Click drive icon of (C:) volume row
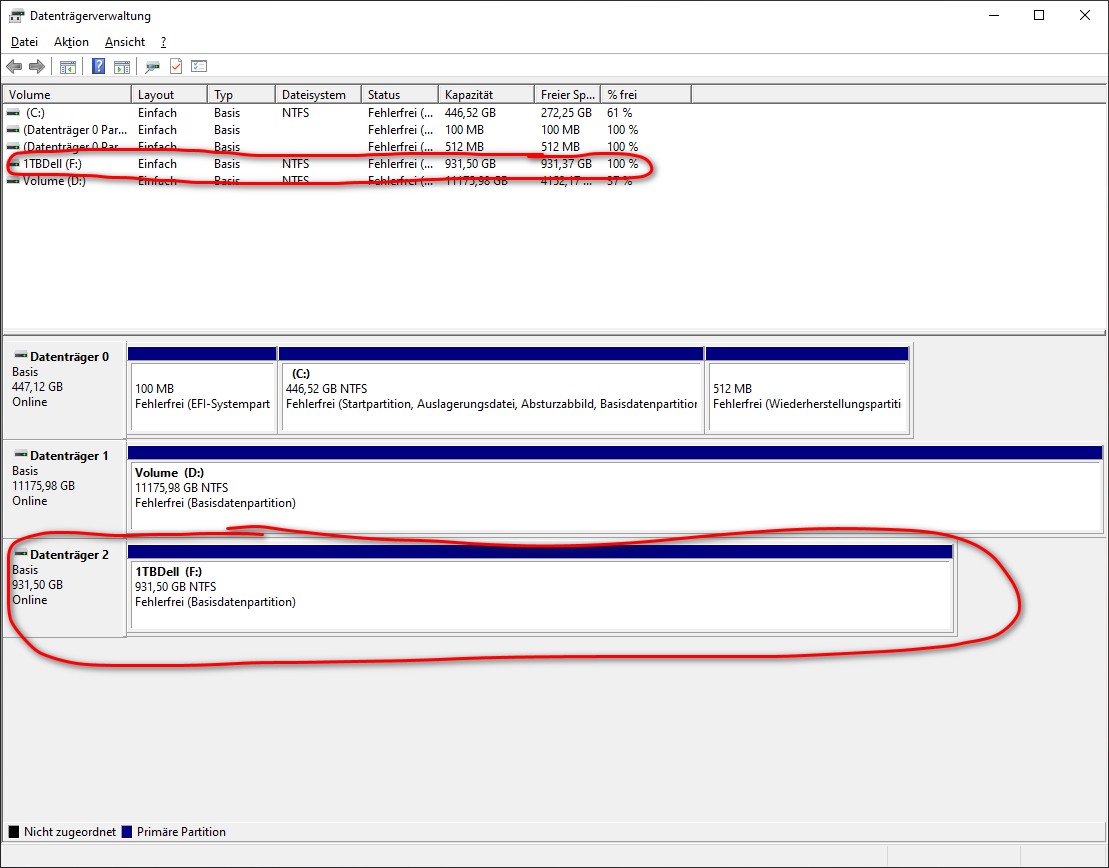 point(13,112)
